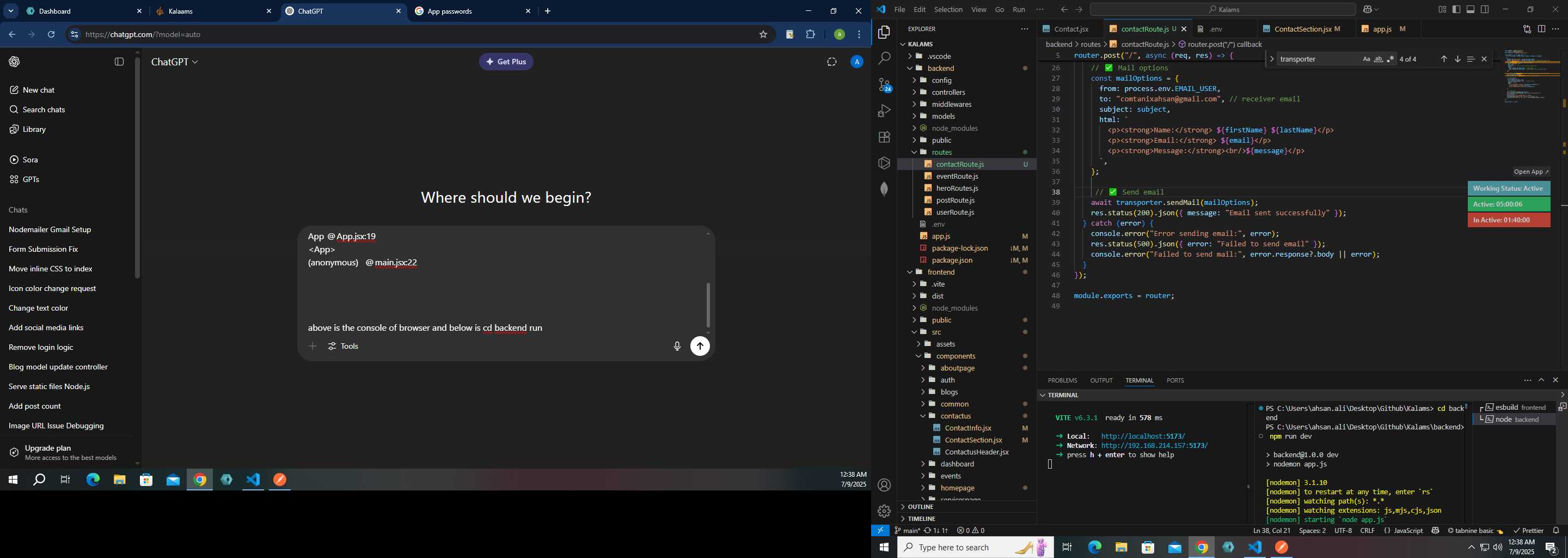Bookmark this page with star icon
Viewport: 1568px width, 558px height.
[x=763, y=35]
